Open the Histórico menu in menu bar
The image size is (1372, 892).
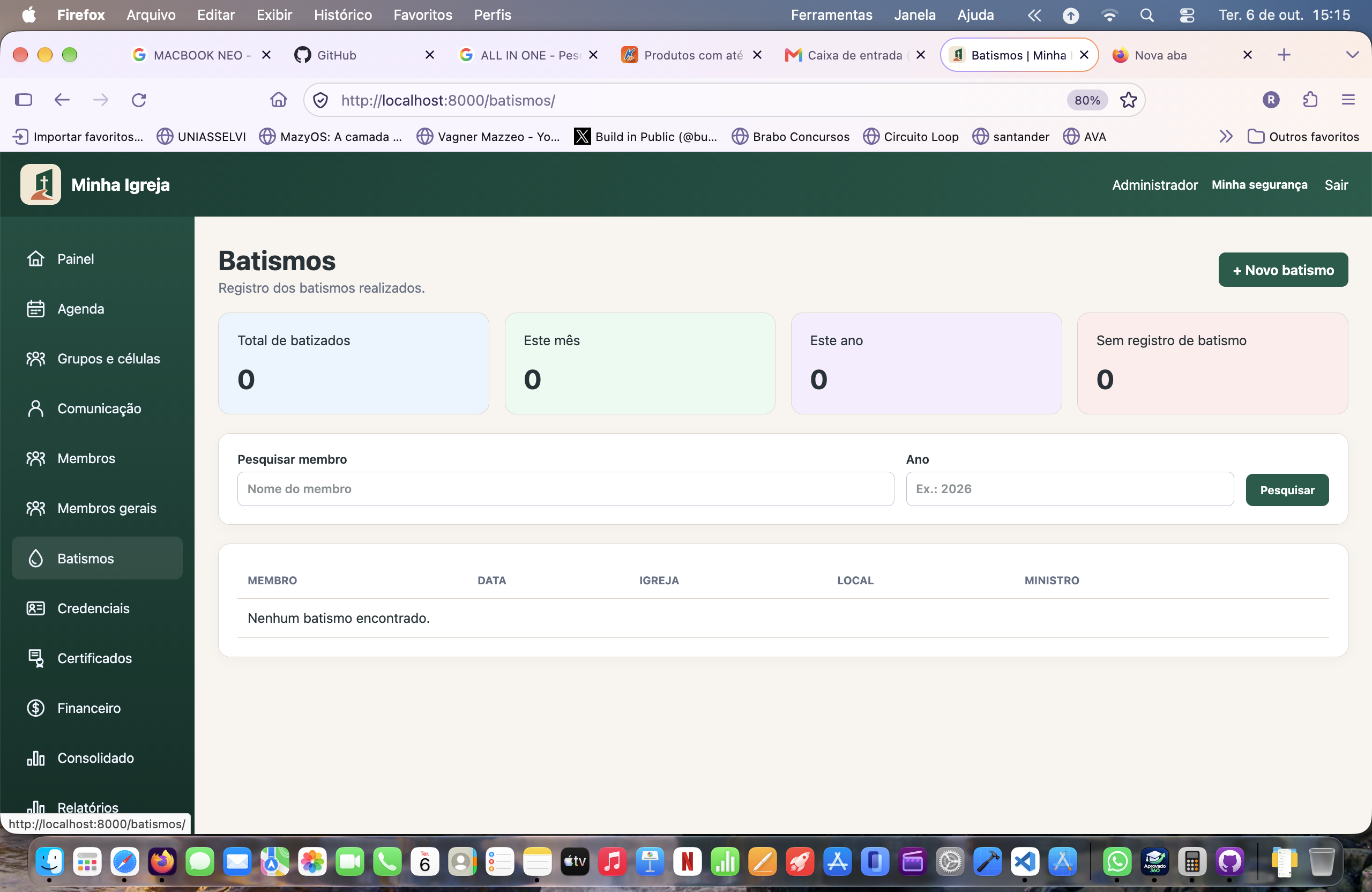343,15
